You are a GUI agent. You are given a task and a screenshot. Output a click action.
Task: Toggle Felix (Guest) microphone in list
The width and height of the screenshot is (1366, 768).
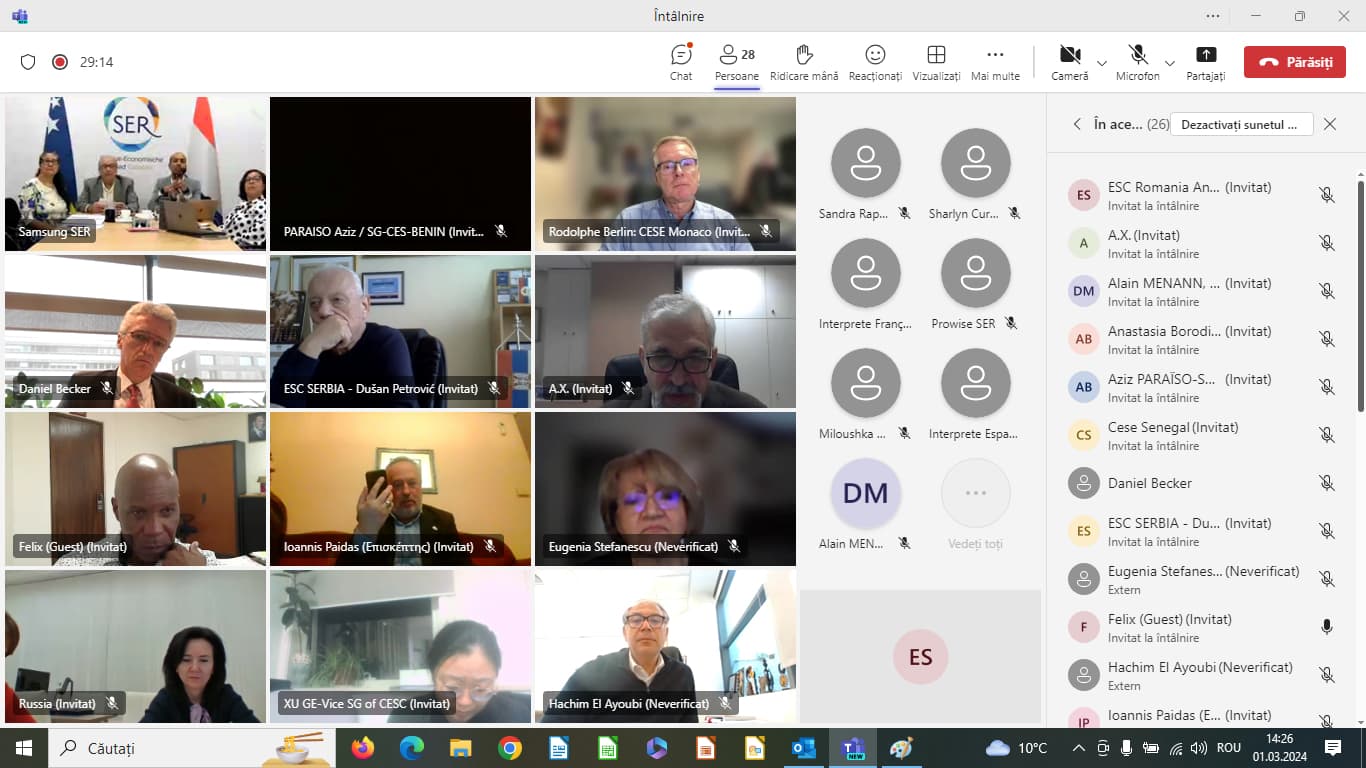1326,627
